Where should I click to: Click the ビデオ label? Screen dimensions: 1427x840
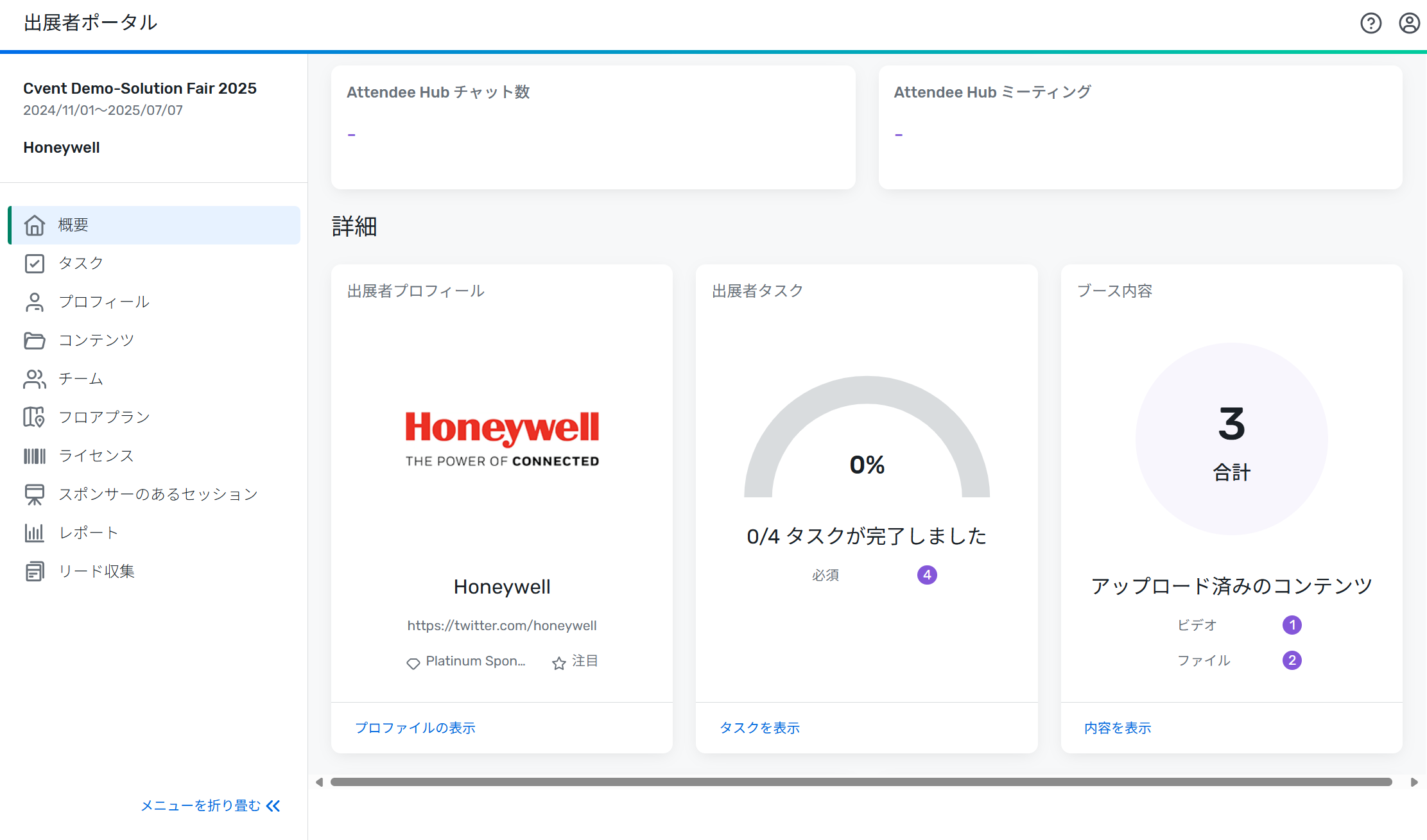point(1197,625)
